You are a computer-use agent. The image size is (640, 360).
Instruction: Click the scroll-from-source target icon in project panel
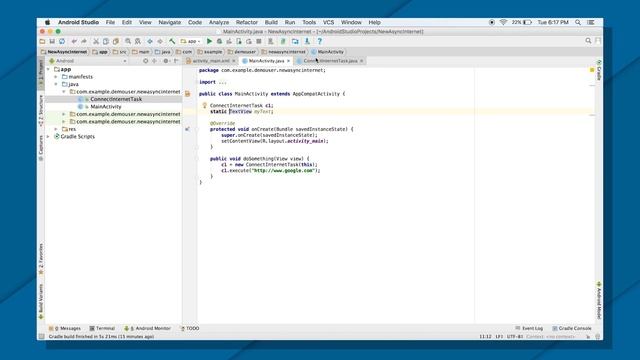[x=145, y=61]
